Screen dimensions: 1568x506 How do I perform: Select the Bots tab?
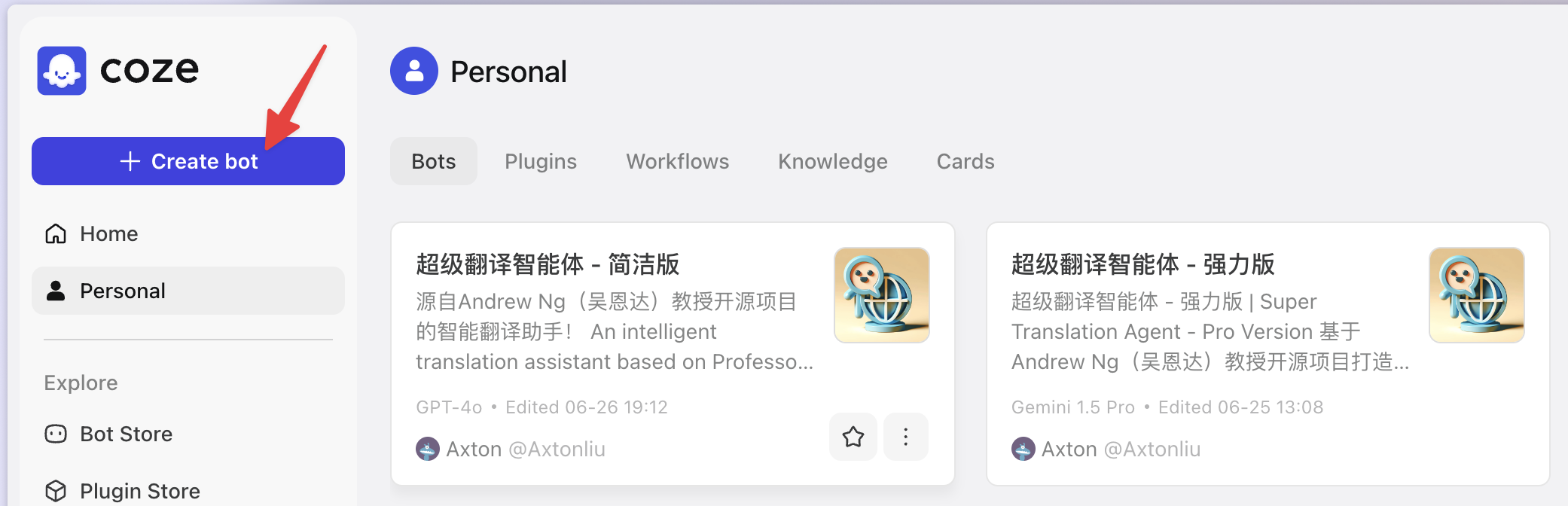(x=434, y=161)
